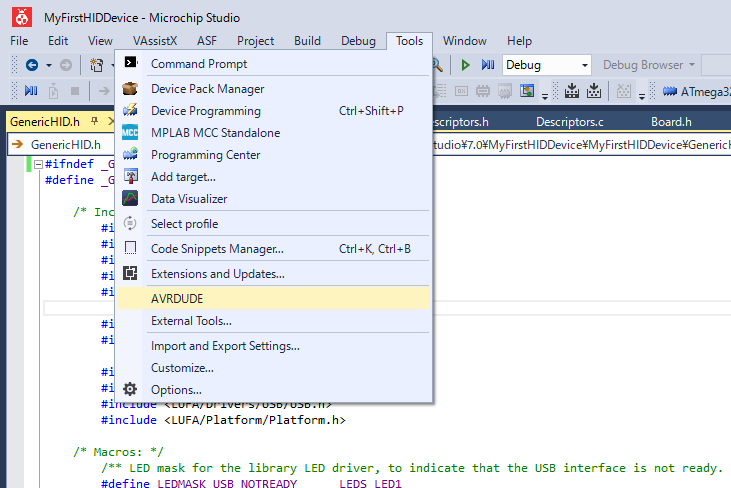This screenshot has height=488, width=731.
Task: Pin the GenericHID.h tab
Action: pyautogui.click(x=95, y=121)
